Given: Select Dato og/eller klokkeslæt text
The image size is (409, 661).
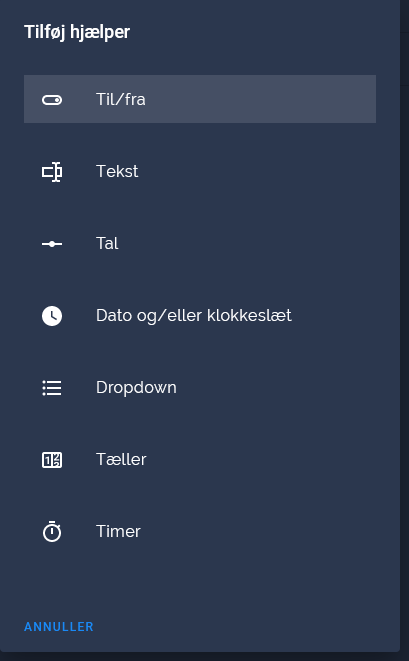Looking at the screenshot, I should click(x=194, y=316).
